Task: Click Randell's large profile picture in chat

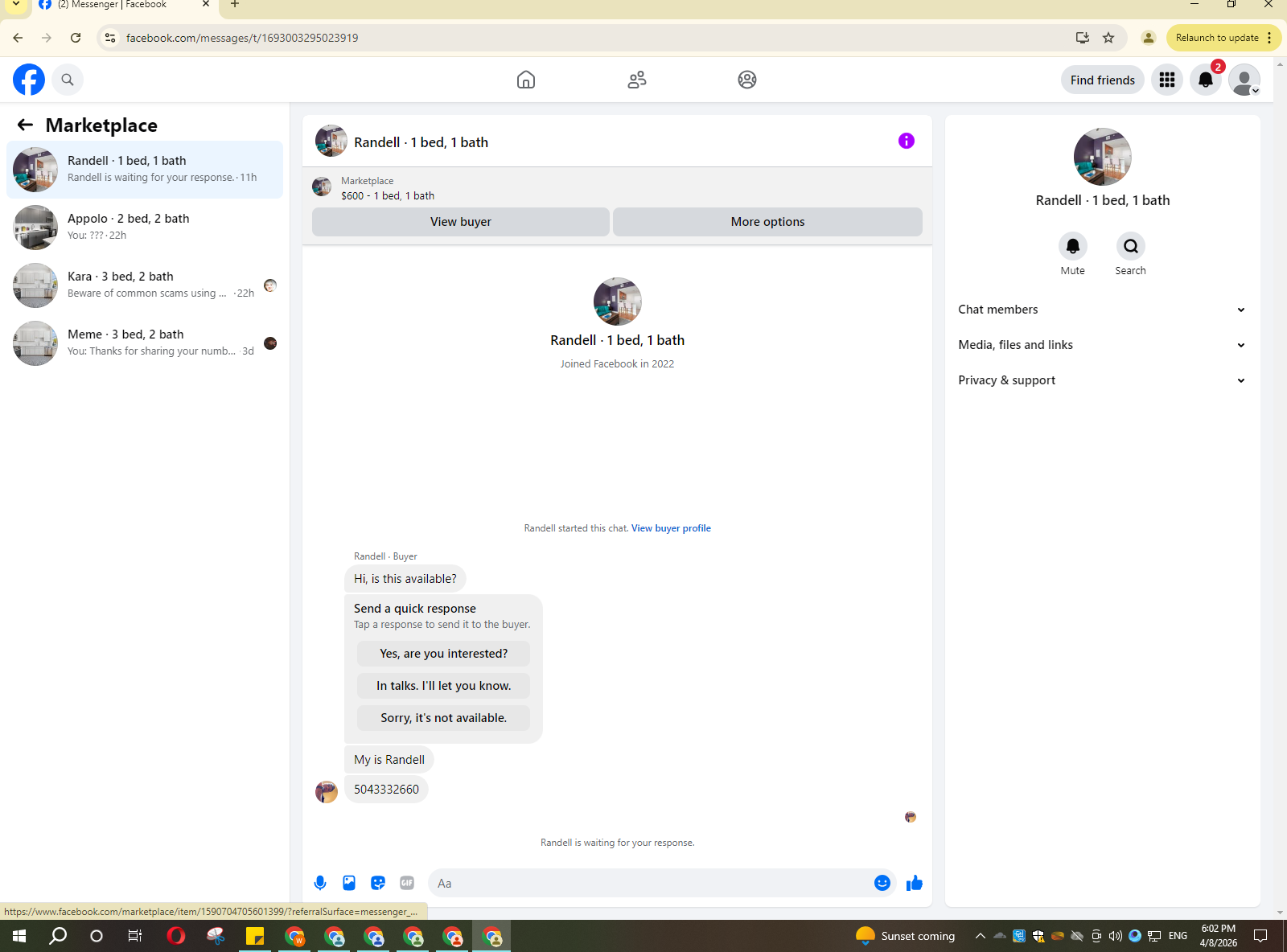Action: pos(618,302)
